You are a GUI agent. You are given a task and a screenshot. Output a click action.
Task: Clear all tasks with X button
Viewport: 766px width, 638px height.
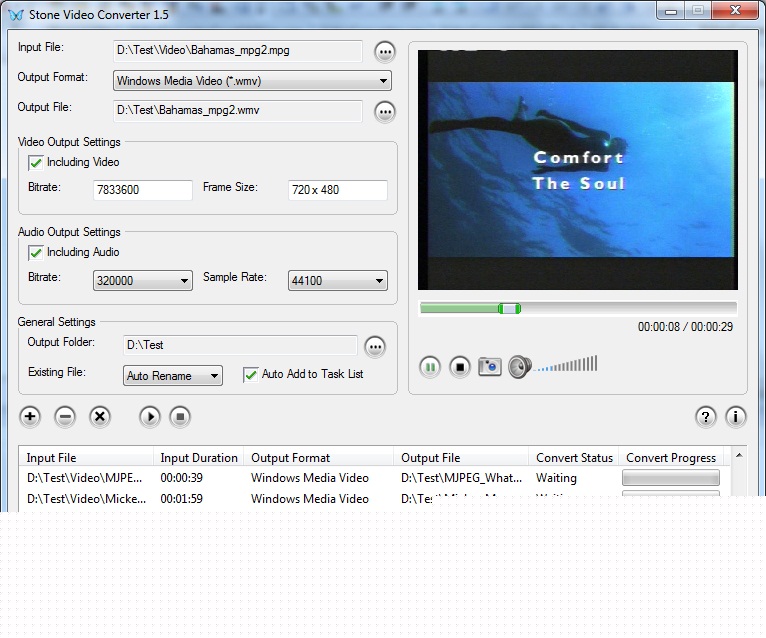point(100,417)
